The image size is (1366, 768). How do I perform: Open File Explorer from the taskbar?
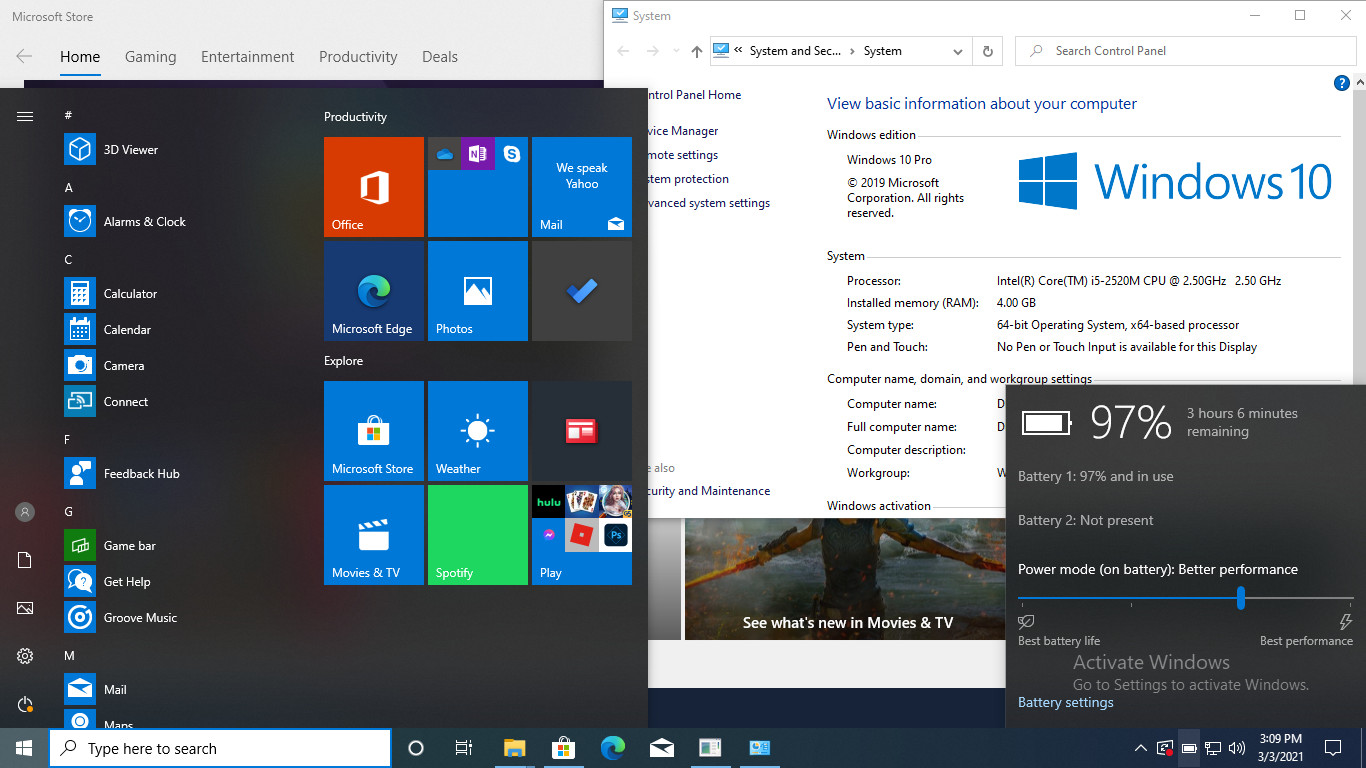point(514,748)
